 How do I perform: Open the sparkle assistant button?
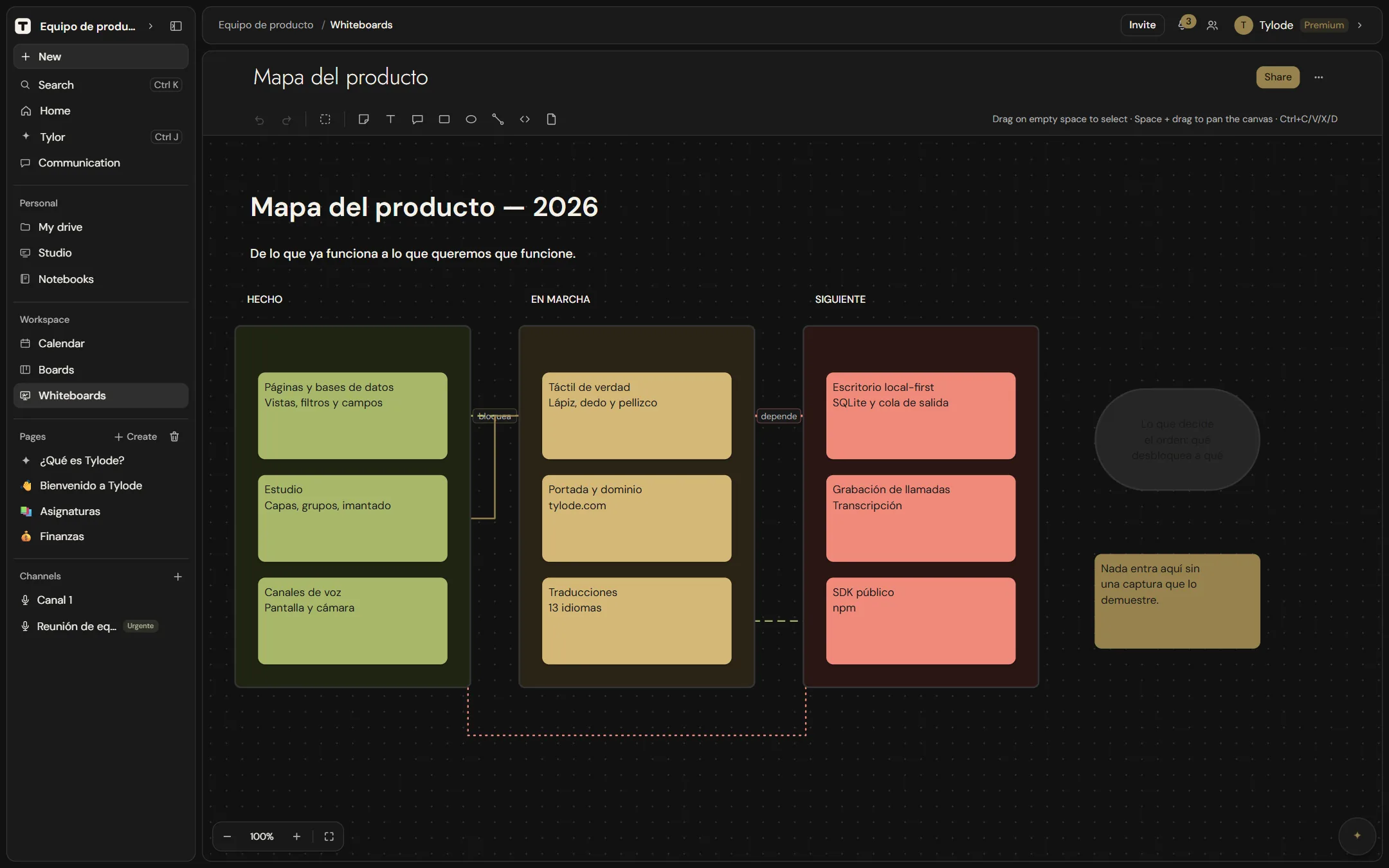click(1357, 836)
